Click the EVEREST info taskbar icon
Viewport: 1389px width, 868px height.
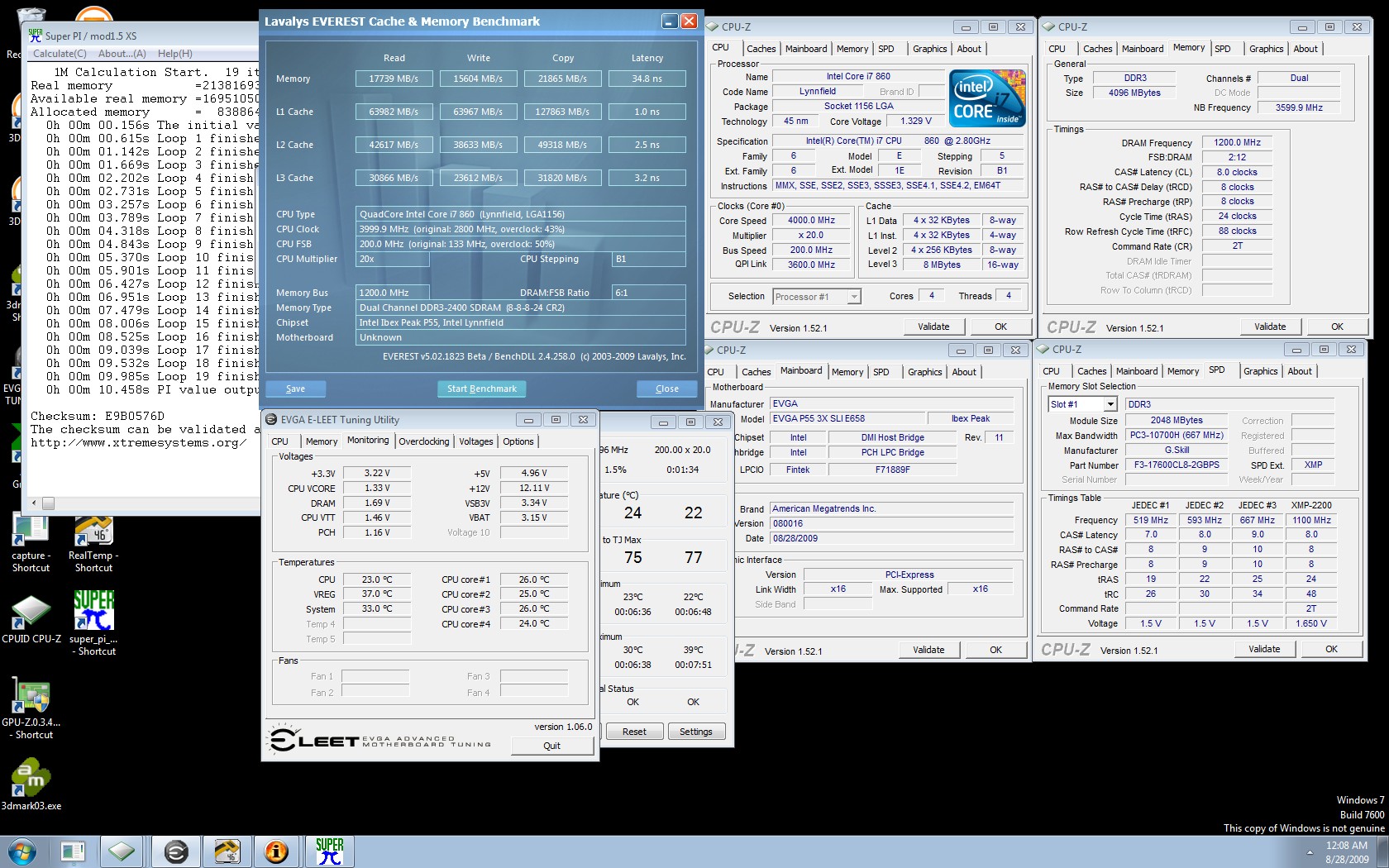pyautogui.click(x=276, y=851)
